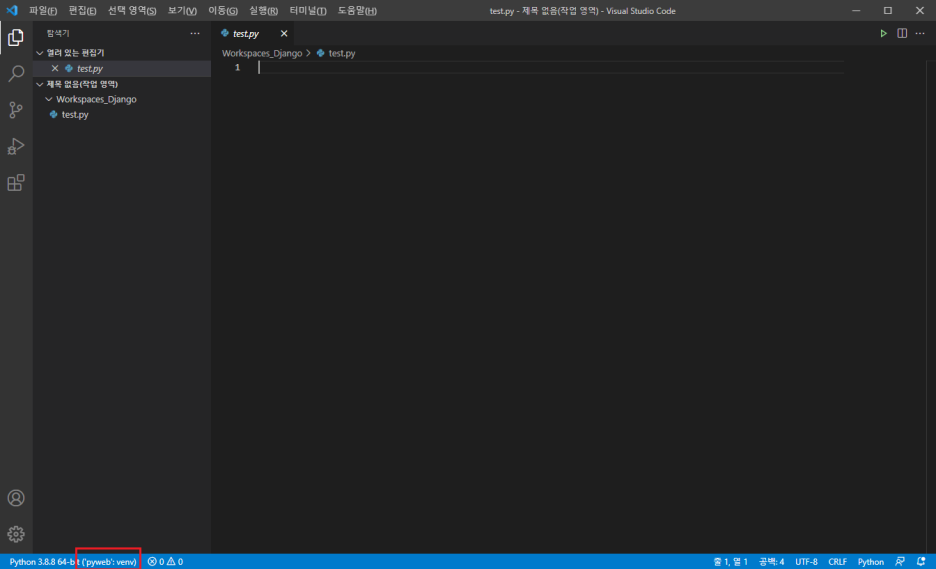Open the 파일(F) menu
This screenshot has height=569, width=936.
(43, 11)
